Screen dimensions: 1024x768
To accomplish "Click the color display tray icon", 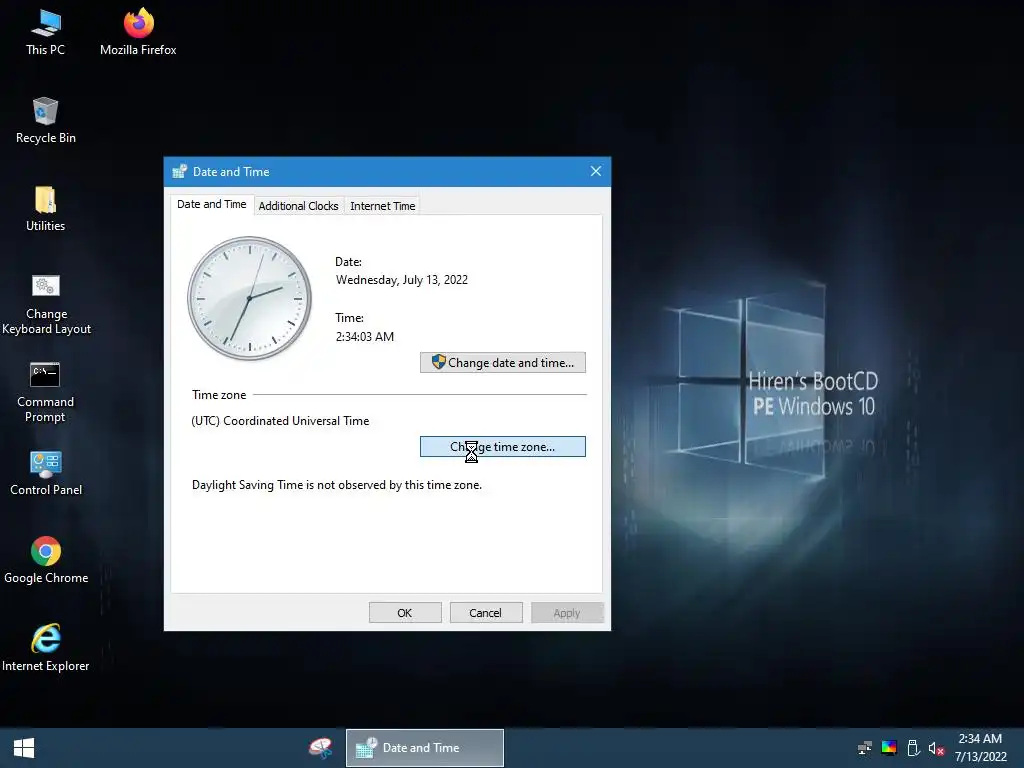I will point(889,748).
